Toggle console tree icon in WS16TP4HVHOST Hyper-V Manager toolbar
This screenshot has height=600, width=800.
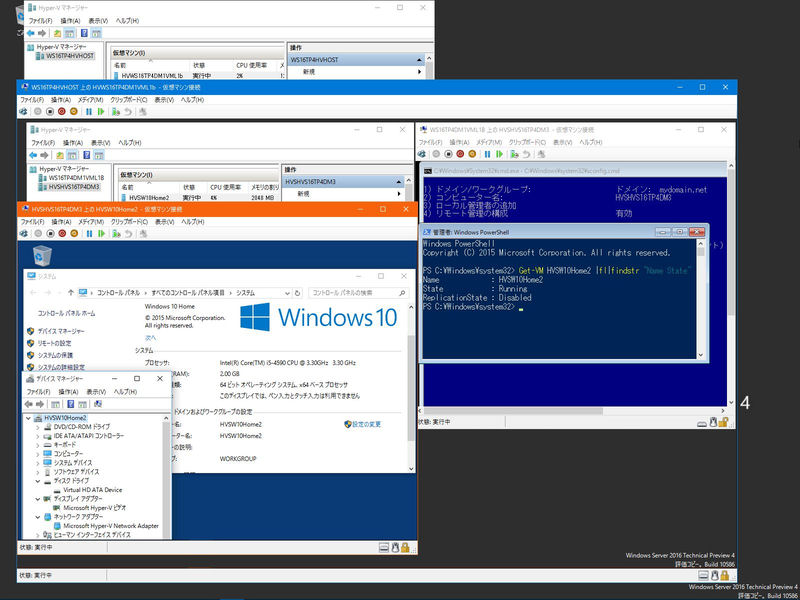pyautogui.click(x=69, y=33)
